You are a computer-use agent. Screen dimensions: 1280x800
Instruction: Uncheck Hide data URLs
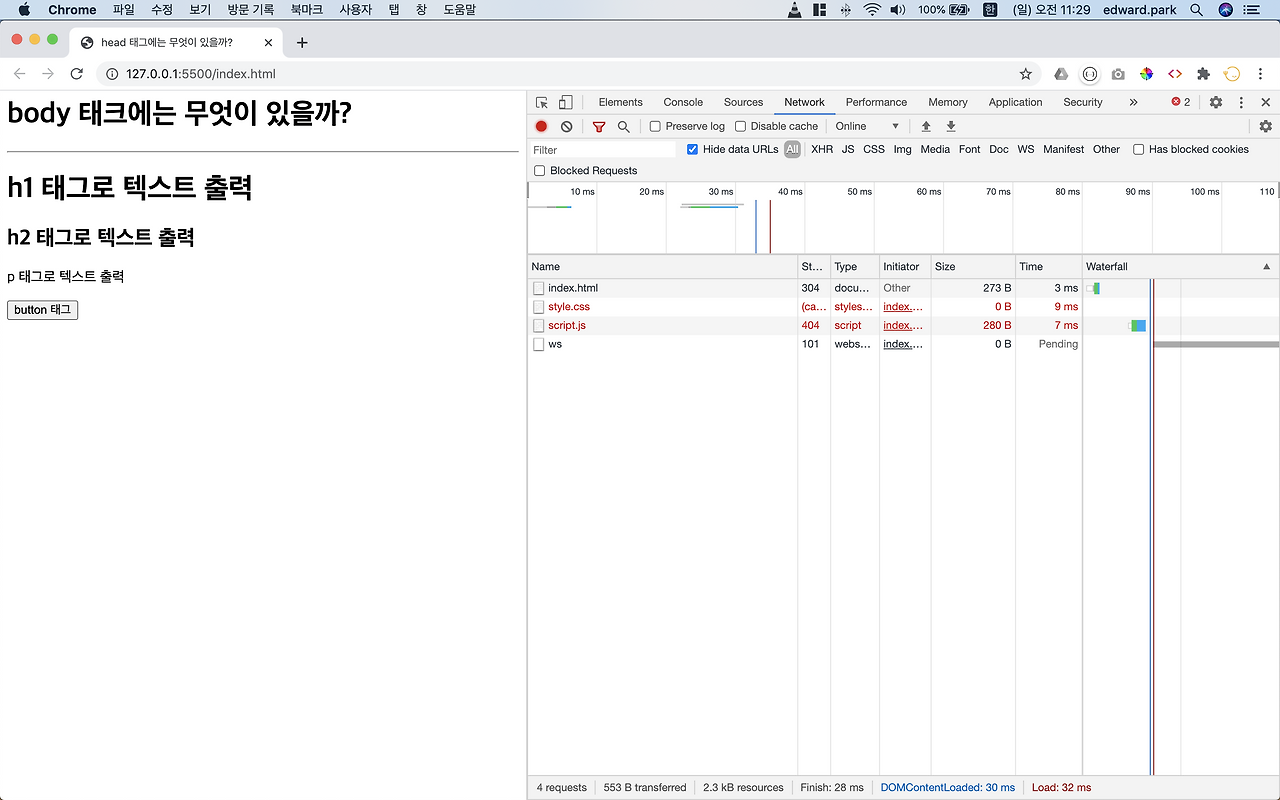point(693,149)
